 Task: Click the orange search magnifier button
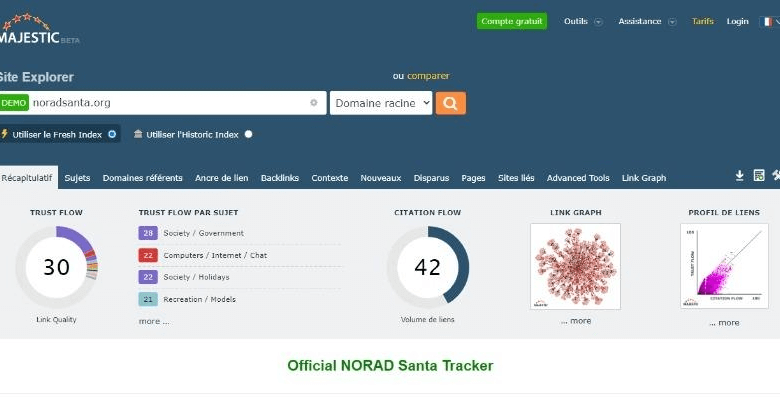[451, 103]
